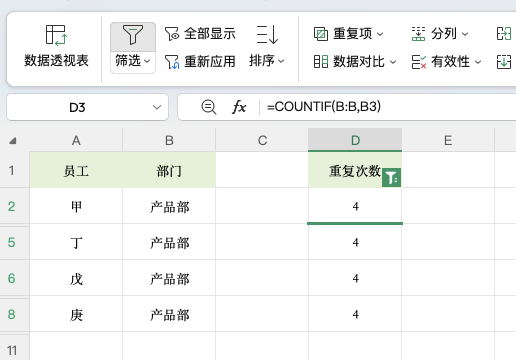Select cell containing 庚
This screenshot has height=360, width=516.
[x=76, y=314]
